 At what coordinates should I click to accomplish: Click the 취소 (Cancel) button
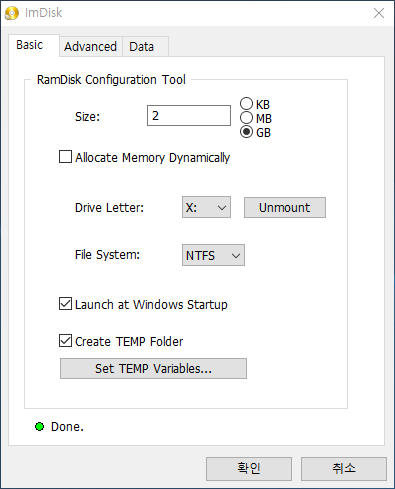344,469
